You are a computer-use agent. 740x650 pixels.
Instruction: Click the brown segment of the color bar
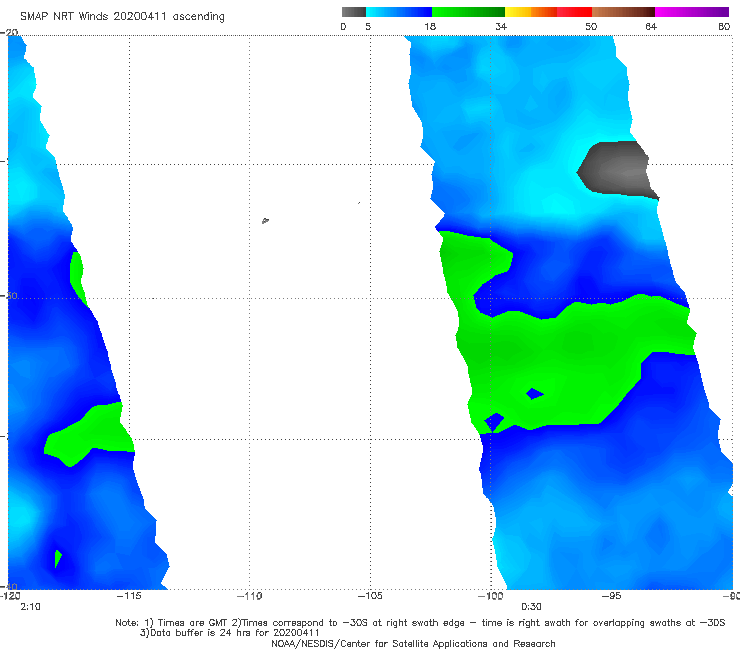(x=623, y=12)
